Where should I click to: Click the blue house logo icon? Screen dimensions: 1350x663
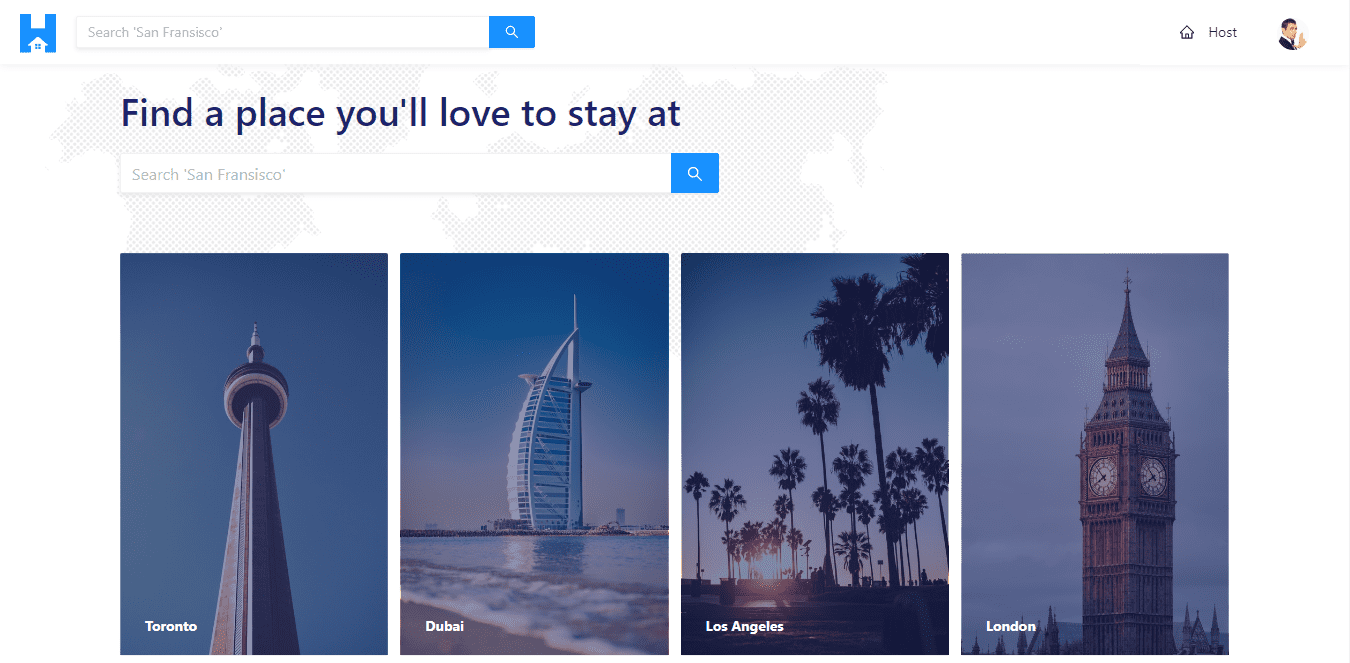tap(38, 33)
